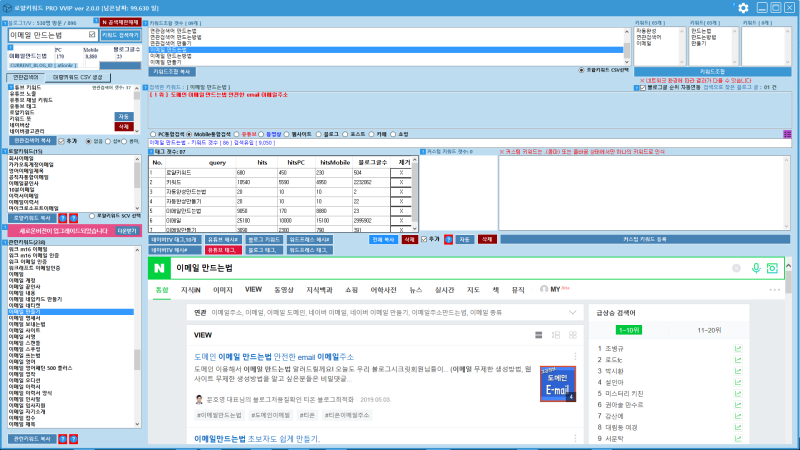The image size is (800, 450).
Task: Click second help icon beside 로얄키워드 복사
Action: coord(73,218)
